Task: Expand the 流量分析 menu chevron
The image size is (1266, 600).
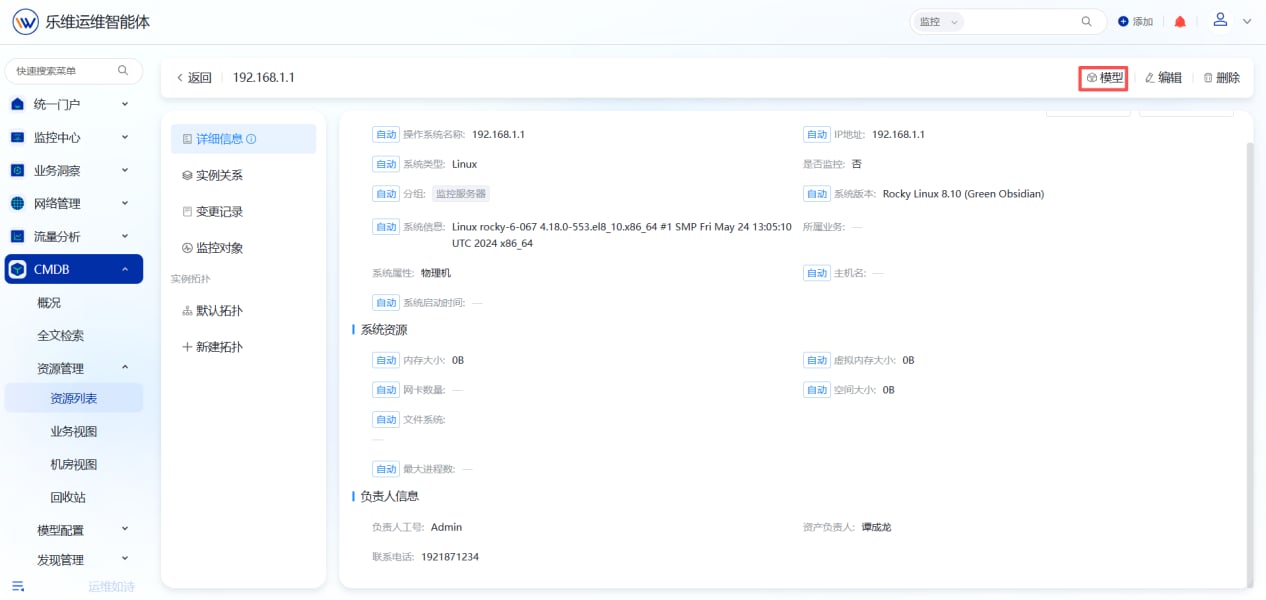Action: 125,236
